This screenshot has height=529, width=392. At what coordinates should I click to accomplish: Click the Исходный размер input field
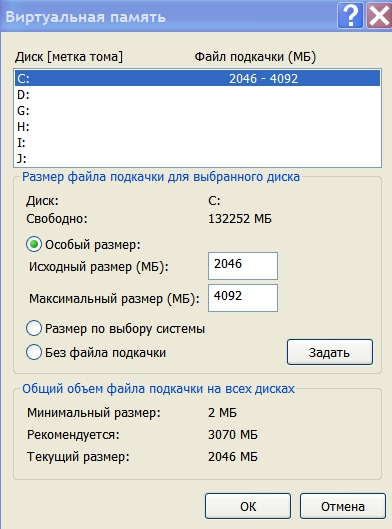tap(243, 266)
